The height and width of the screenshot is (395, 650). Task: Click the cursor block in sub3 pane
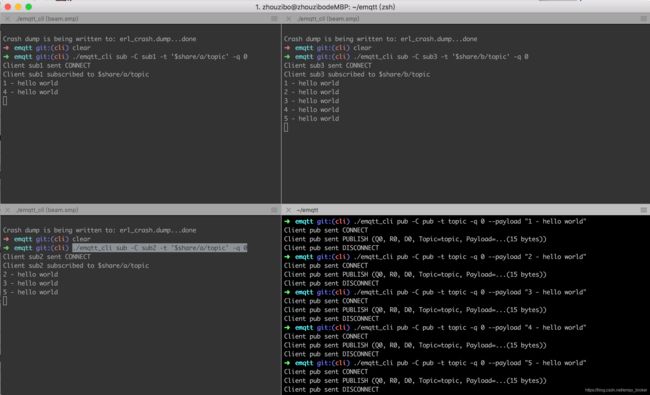(x=286, y=128)
